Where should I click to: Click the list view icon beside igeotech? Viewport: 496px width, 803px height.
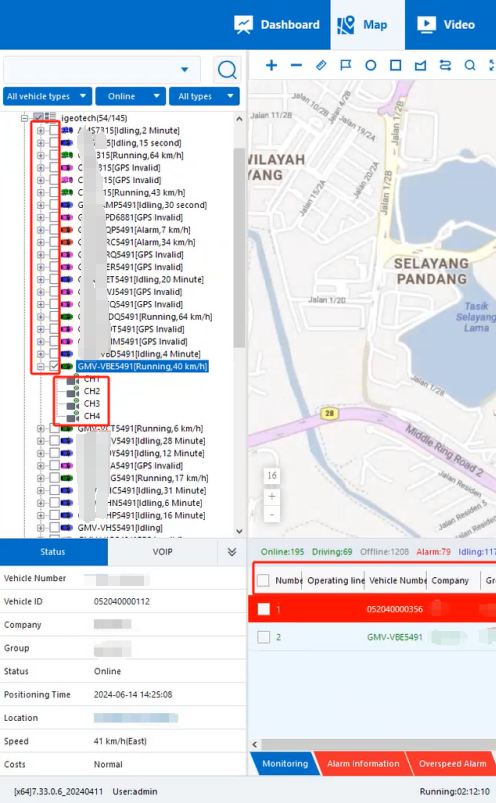click(50, 118)
